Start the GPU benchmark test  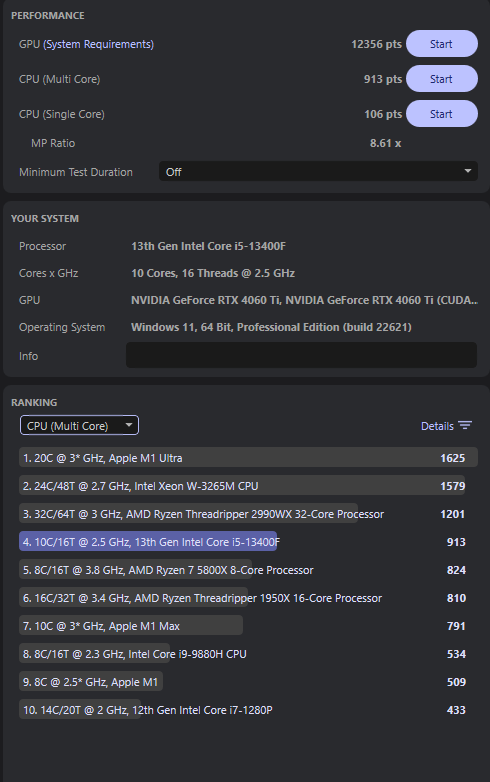pos(442,44)
